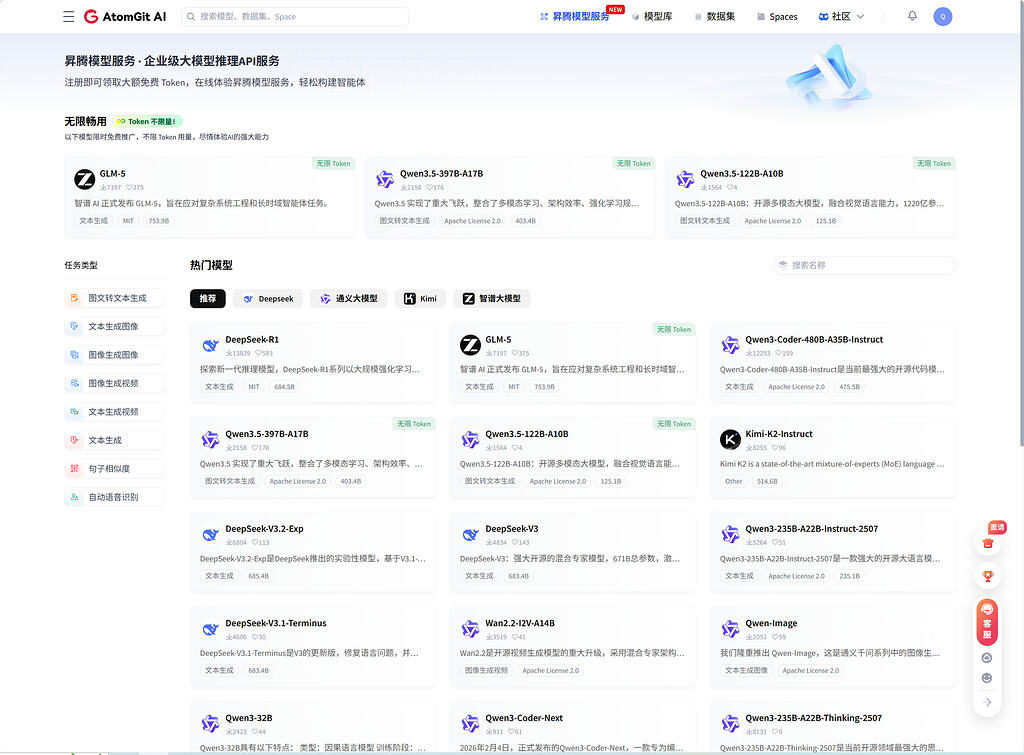This screenshot has width=1024, height=755.
Task: Click the DeepSeek-R1 whale icon
Action: coord(210,345)
